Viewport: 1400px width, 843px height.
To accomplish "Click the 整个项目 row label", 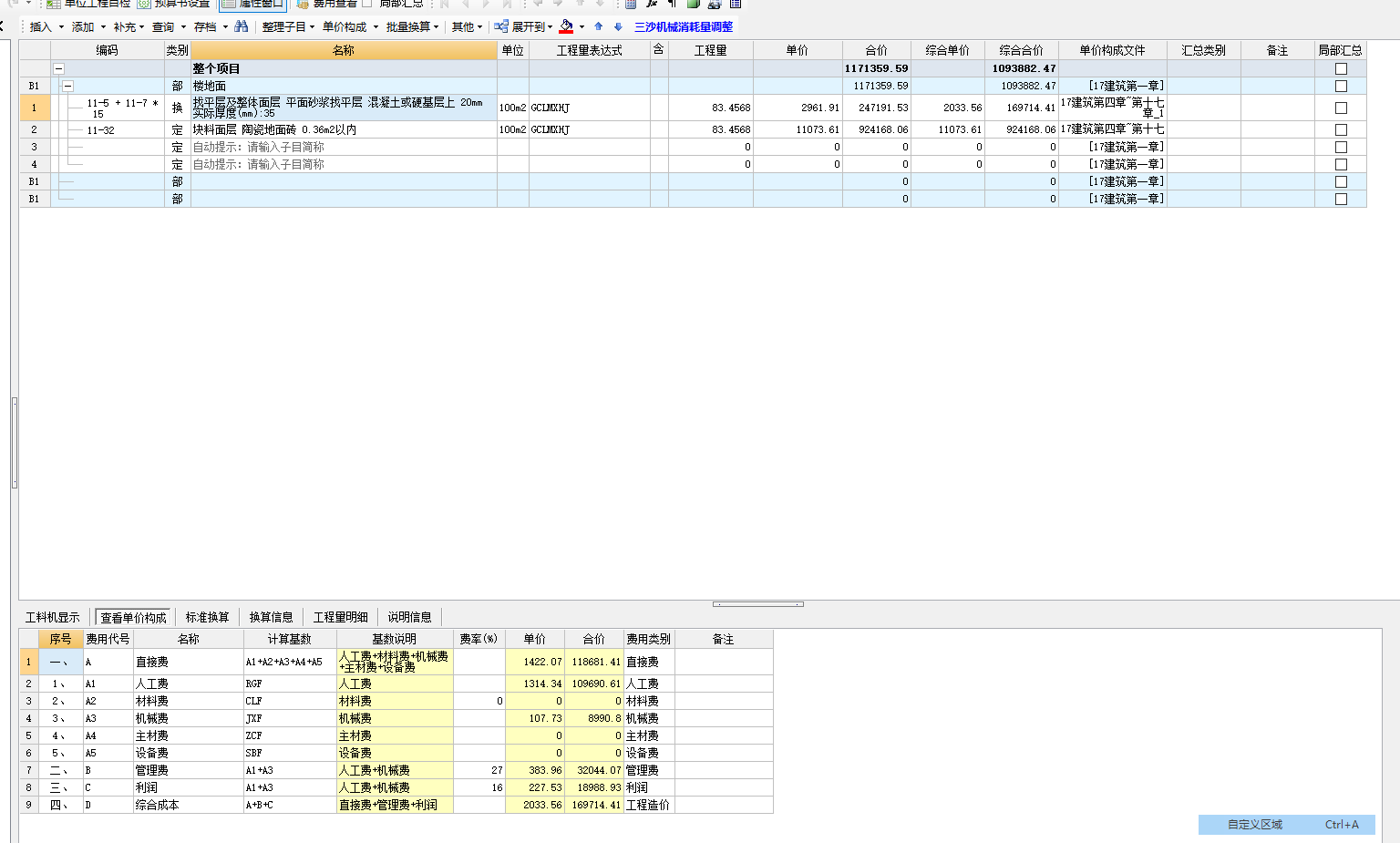I will pos(217,68).
